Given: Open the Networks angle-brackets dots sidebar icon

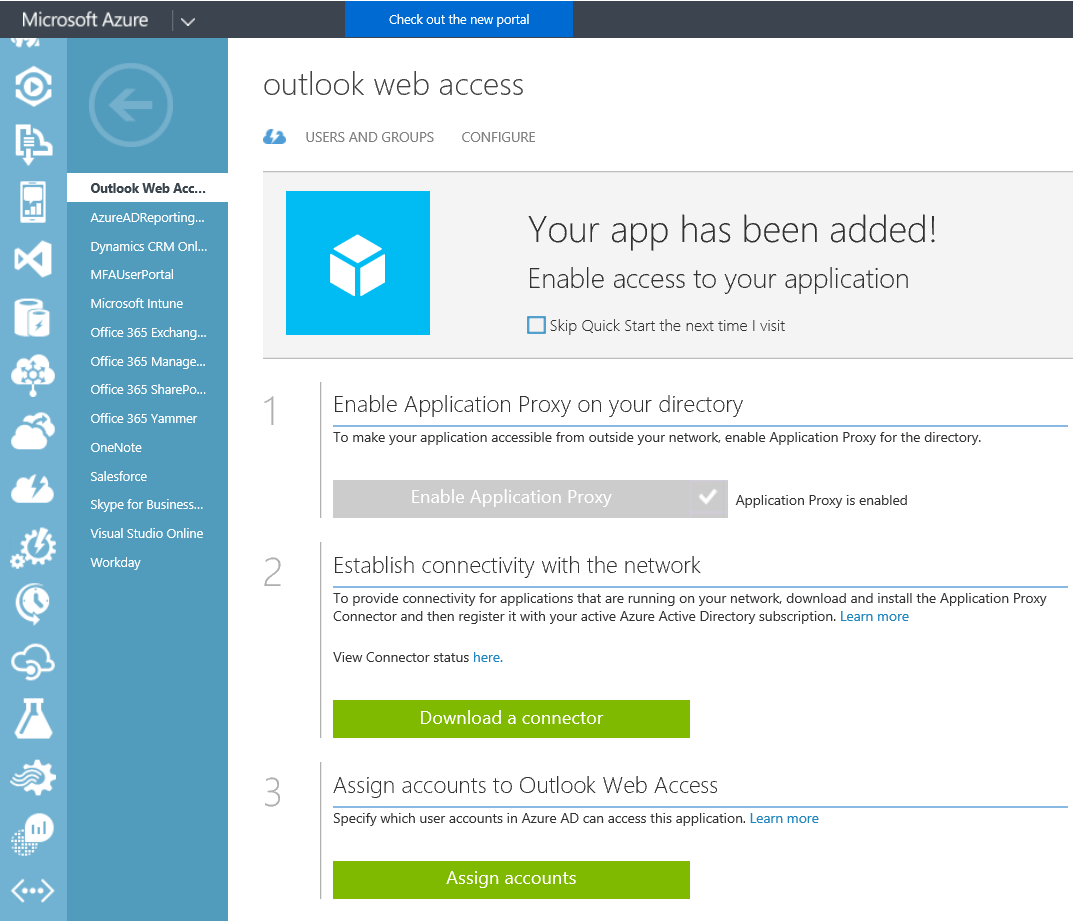Looking at the screenshot, I should pos(33,891).
